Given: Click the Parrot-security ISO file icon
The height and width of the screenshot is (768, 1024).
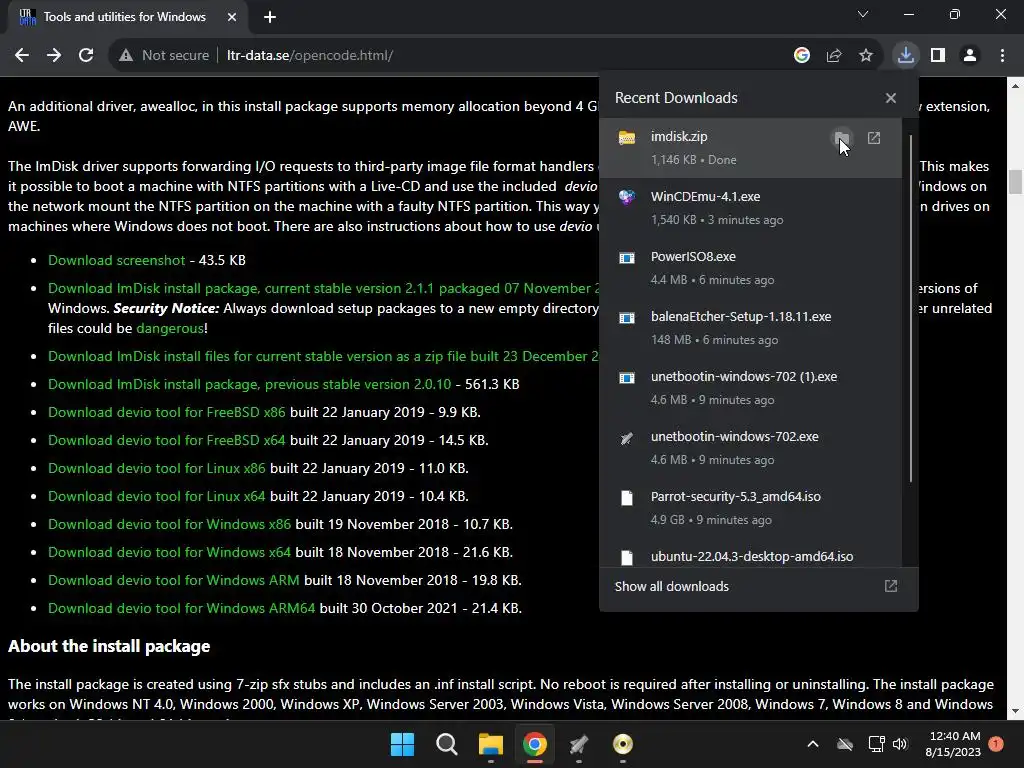Looking at the screenshot, I should coord(627,498).
